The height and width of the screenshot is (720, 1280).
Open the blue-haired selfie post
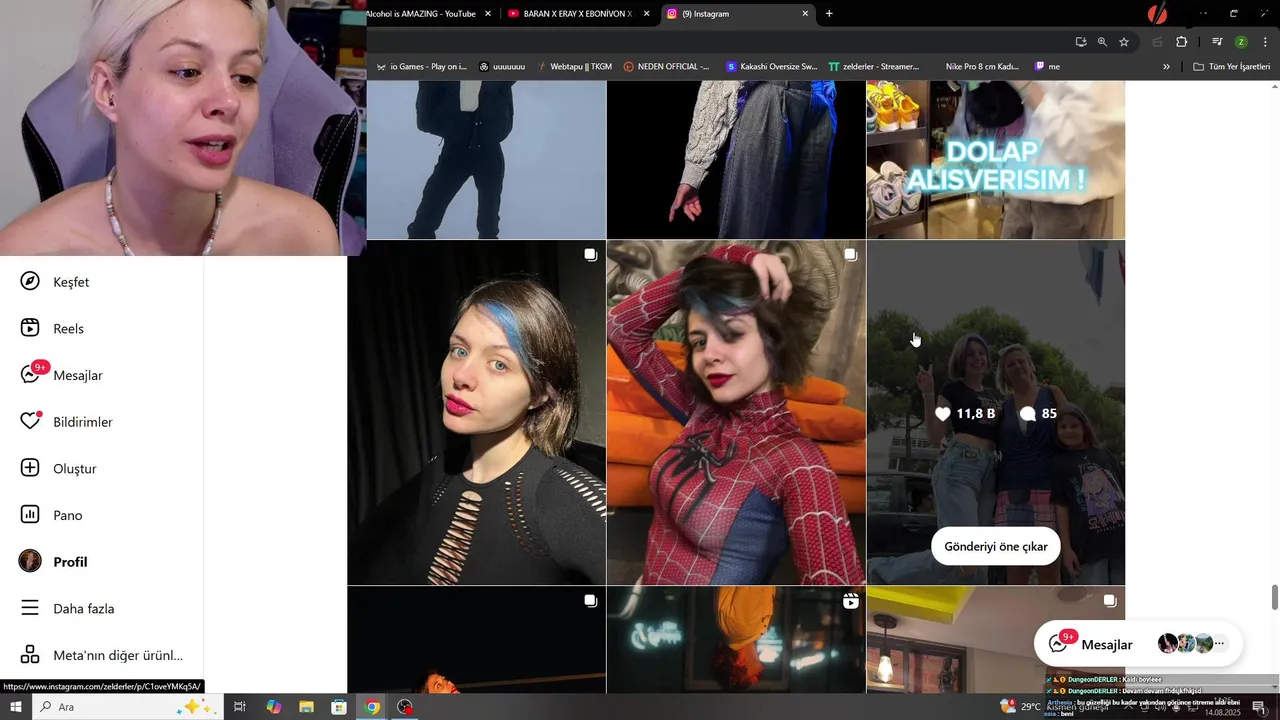[x=476, y=412]
